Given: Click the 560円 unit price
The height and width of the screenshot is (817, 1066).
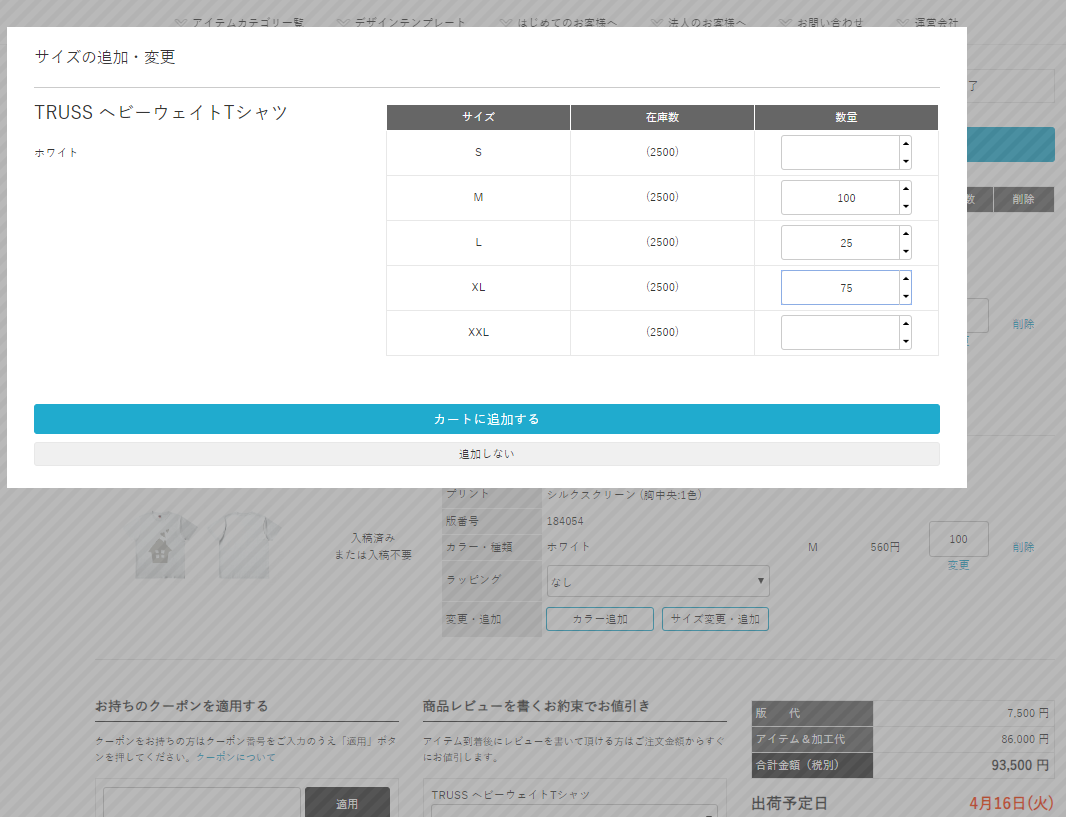Looking at the screenshot, I should click(x=885, y=547).
